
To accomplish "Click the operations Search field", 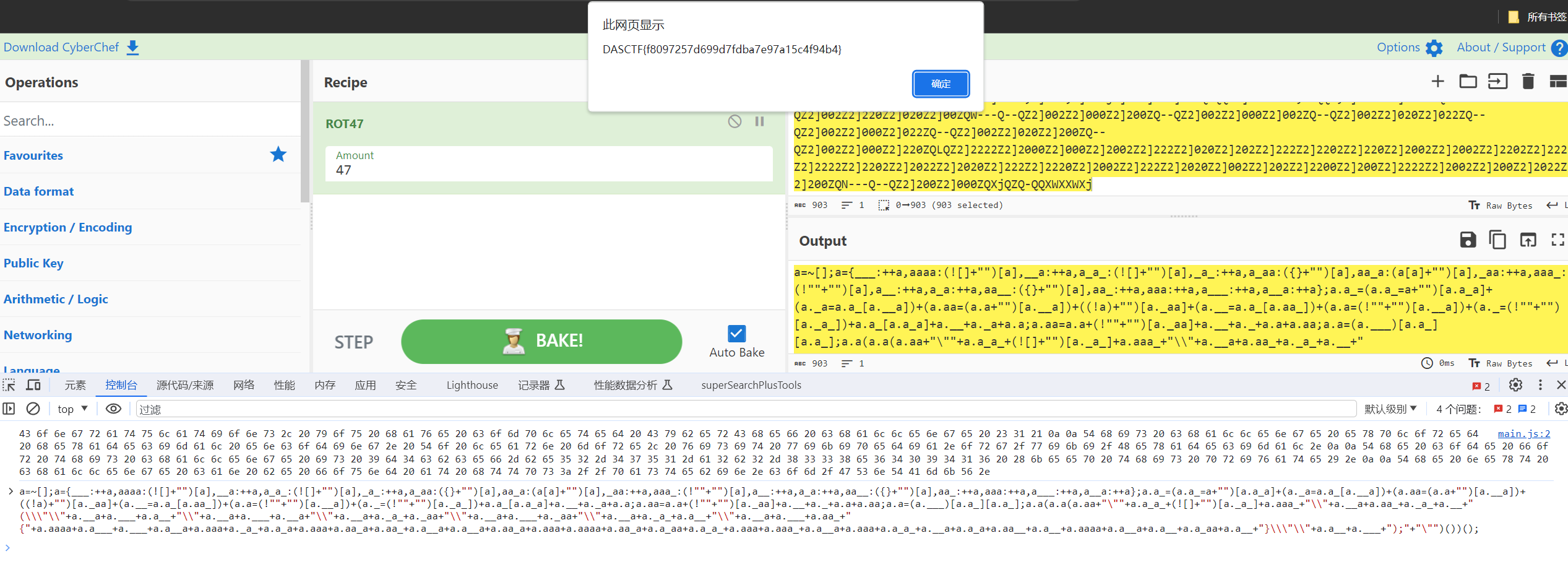I will click(150, 120).
